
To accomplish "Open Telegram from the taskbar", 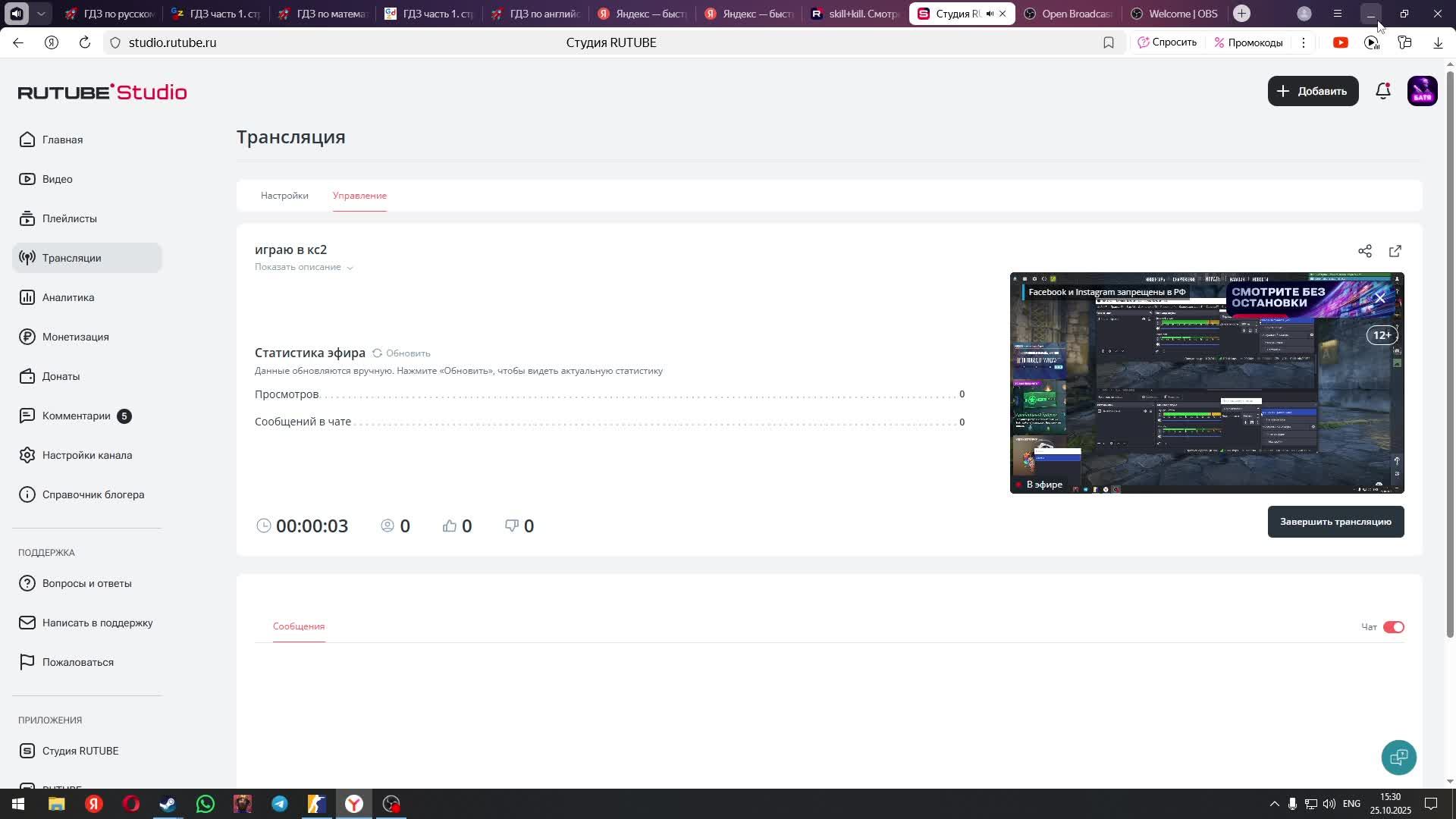I will [x=280, y=804].
